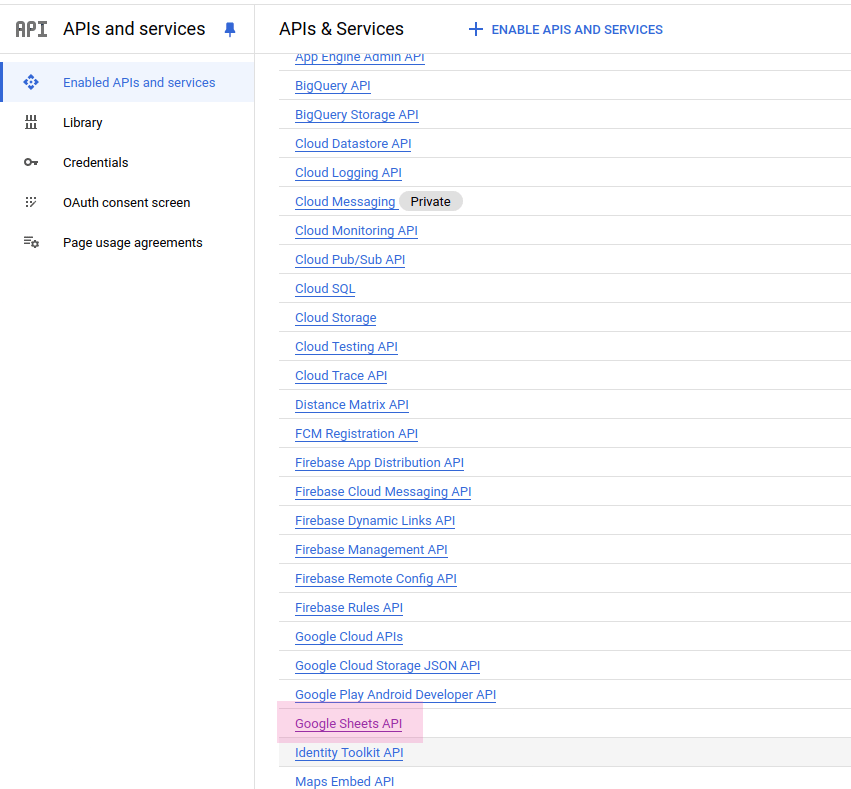Open Google Play Android Developer API
Screen dimensions: 851x789
pyautogui.click(x=395, y=695)
